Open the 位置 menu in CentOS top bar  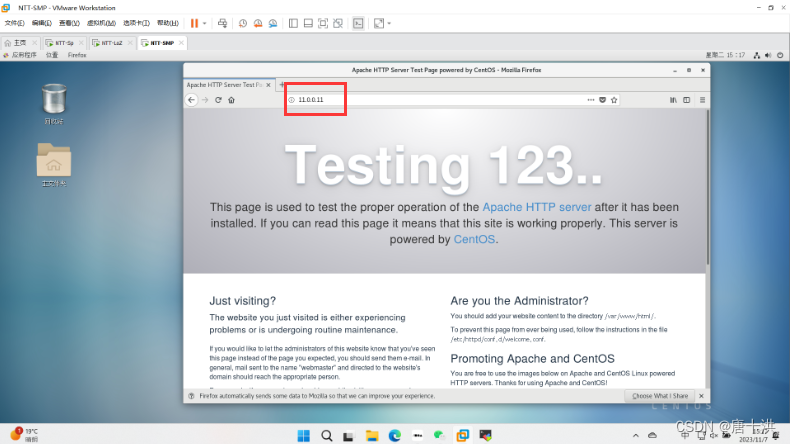click(52, 55)
